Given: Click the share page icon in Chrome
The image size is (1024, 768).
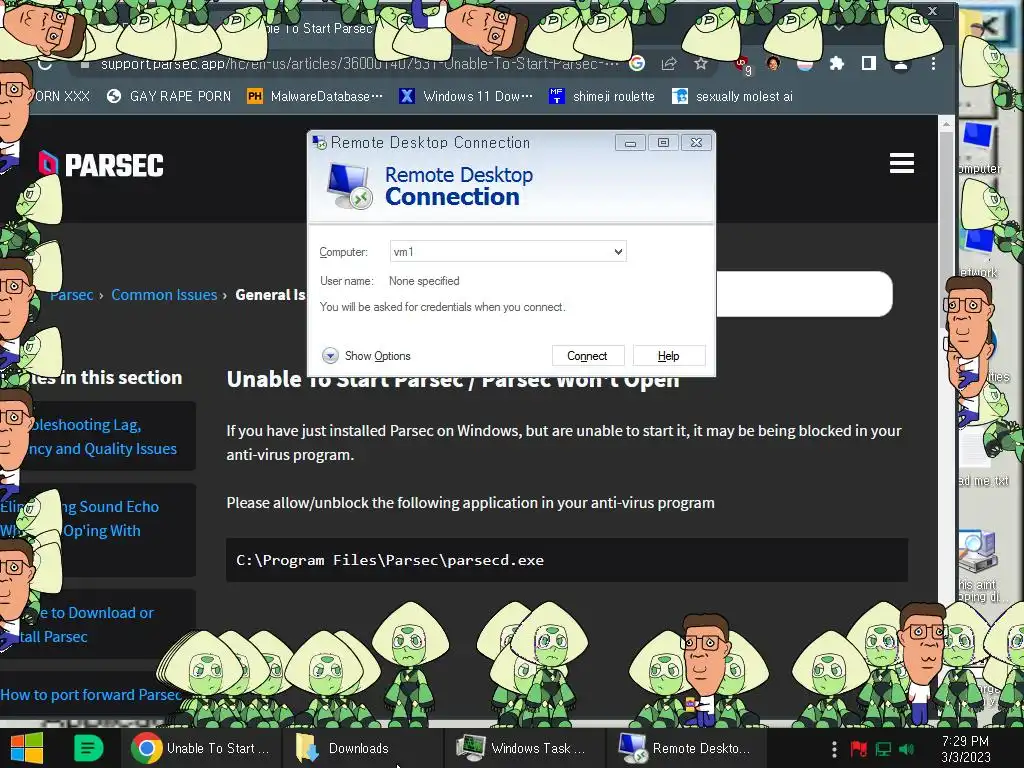Looking at the screenshot, I should (x=669, y=63).
